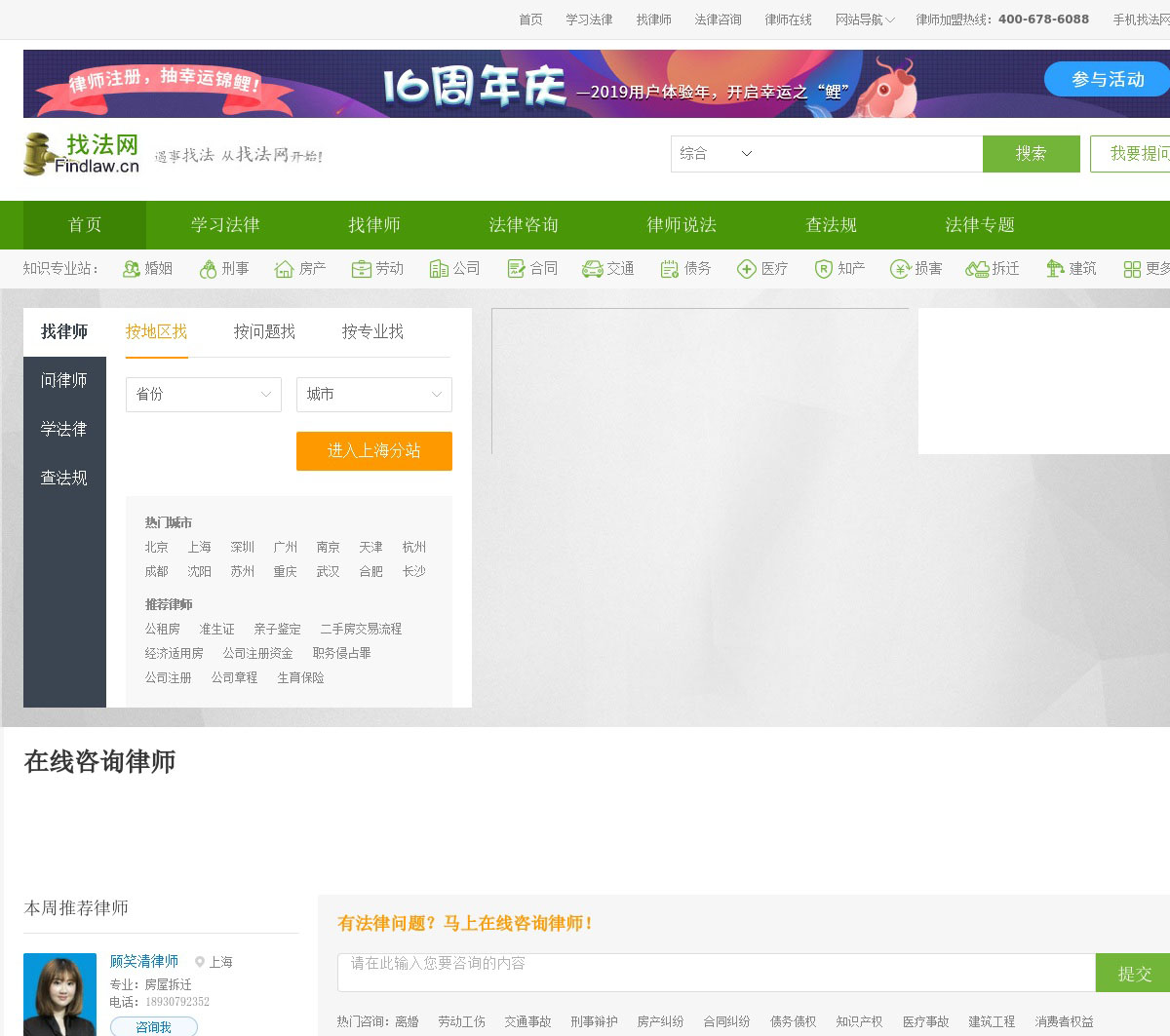The image size is (1170, 1036).
Task: Click the 知产 intellectual property shield icon
Action: [x=823, y=269]
